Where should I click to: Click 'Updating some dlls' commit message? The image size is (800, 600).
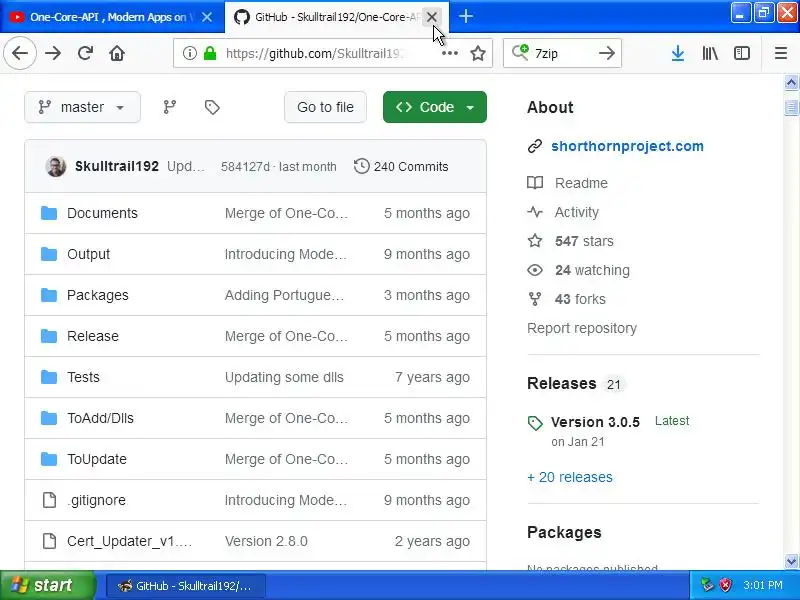[x=284, y=377]
